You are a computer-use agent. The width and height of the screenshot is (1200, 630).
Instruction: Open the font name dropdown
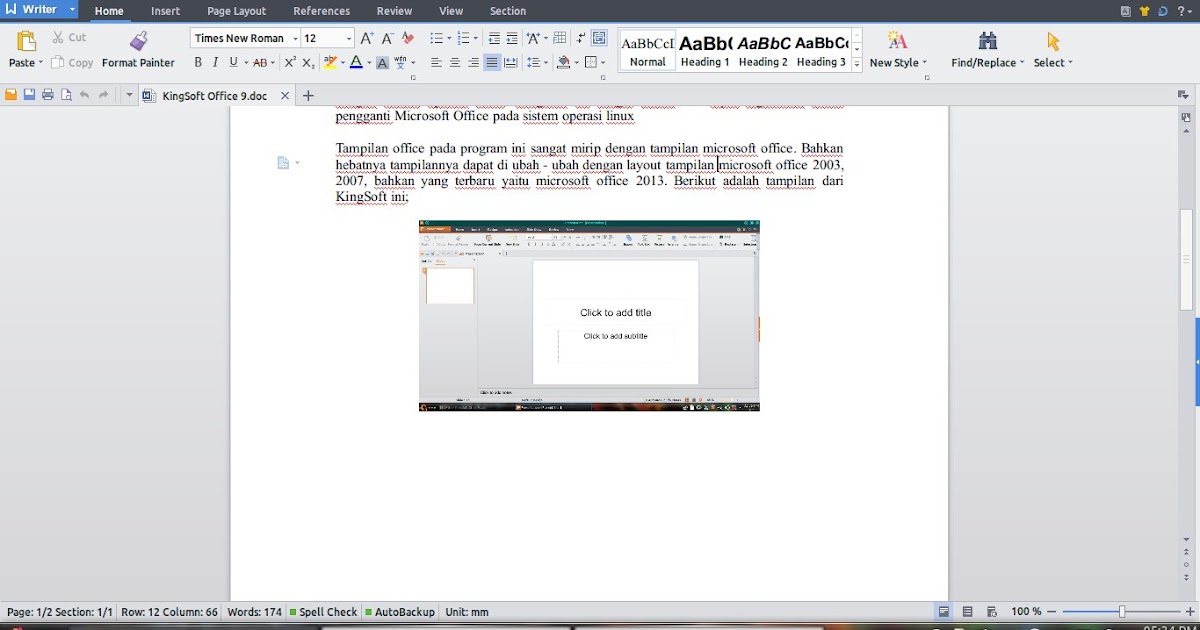(x=296, y=38)
